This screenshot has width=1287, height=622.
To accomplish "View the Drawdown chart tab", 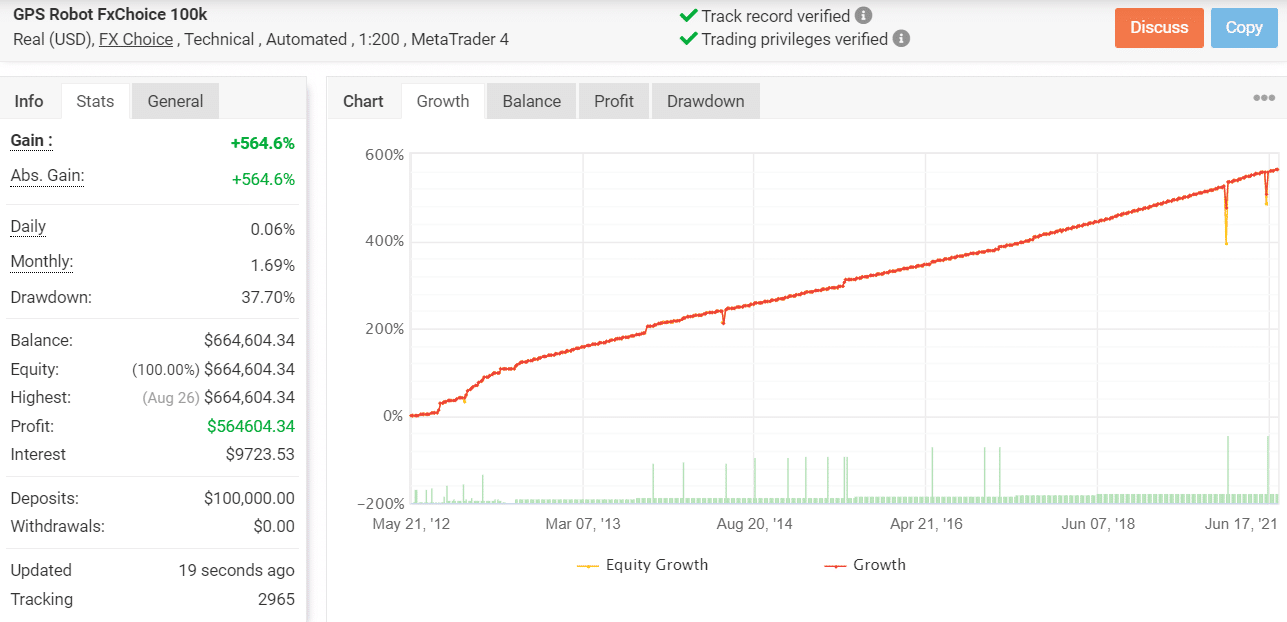I will (706, 101).
